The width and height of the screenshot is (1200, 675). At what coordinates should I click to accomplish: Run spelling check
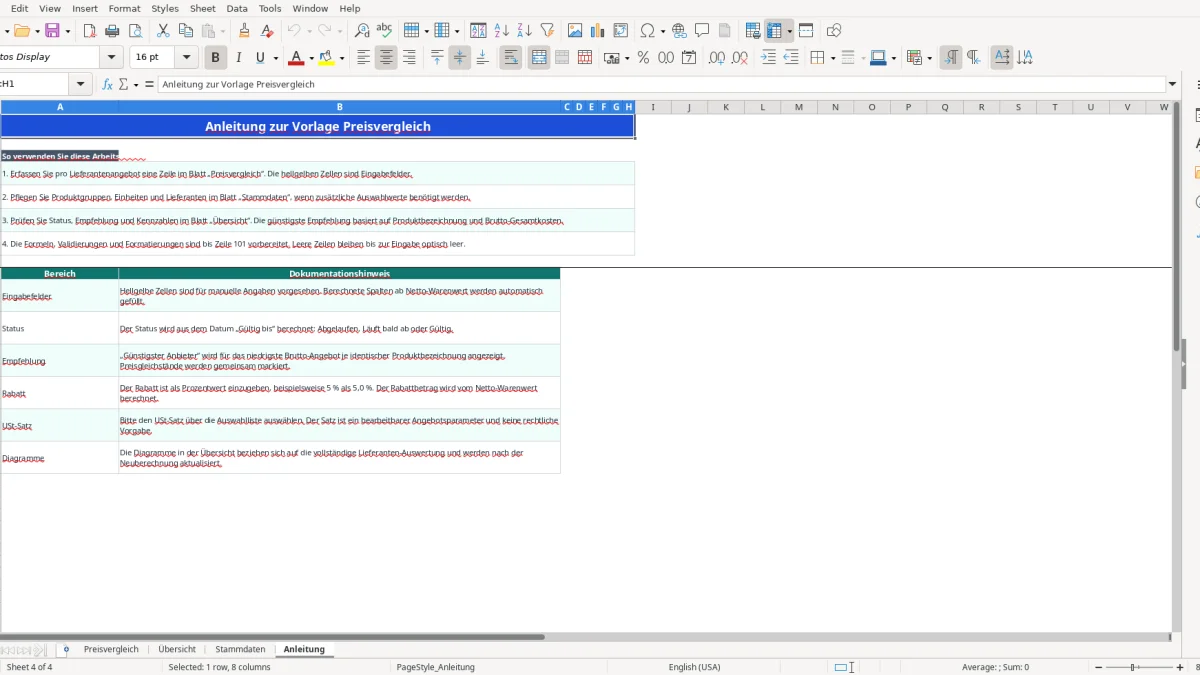384,31
